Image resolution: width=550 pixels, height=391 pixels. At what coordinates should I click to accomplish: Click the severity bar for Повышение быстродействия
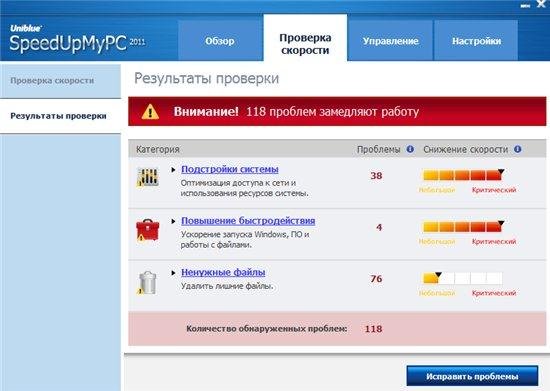pyautogui.click(x=463, y=227)
